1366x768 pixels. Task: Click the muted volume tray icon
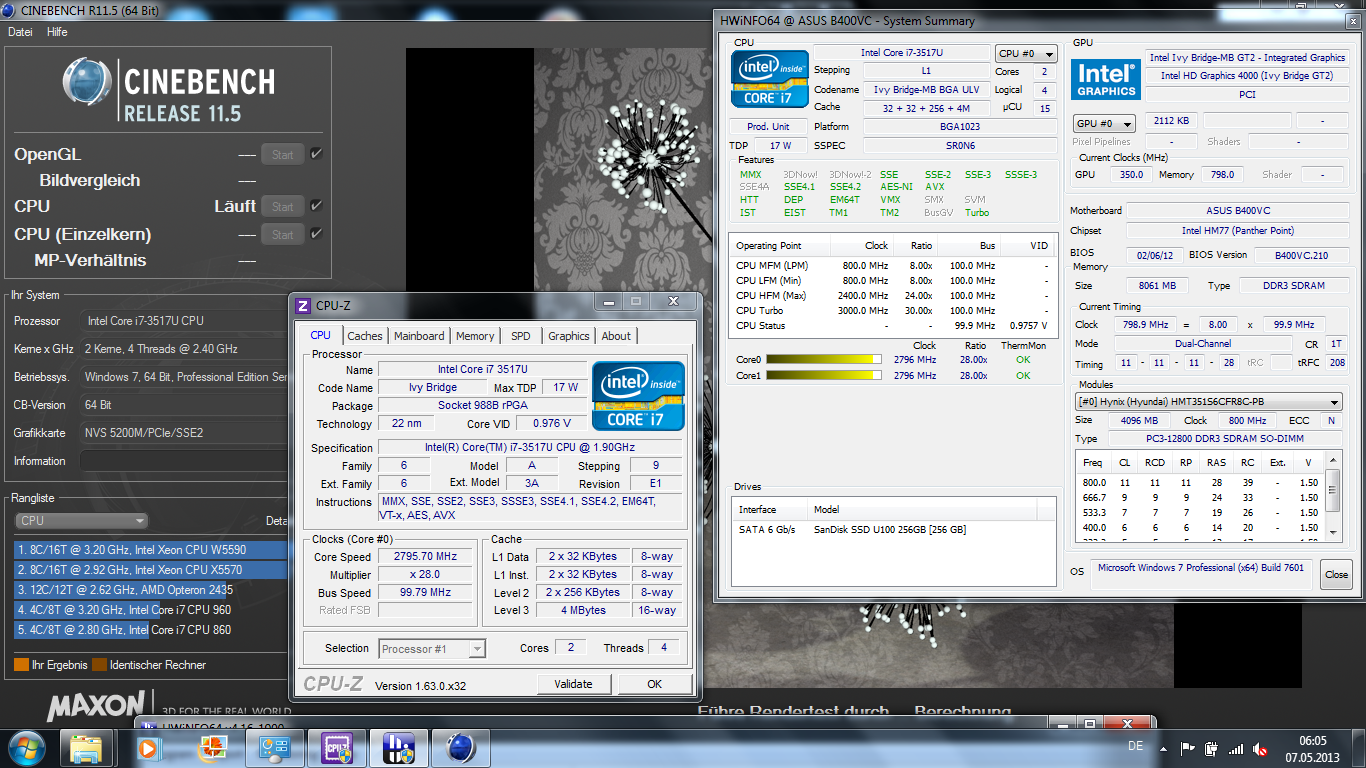1262,748
